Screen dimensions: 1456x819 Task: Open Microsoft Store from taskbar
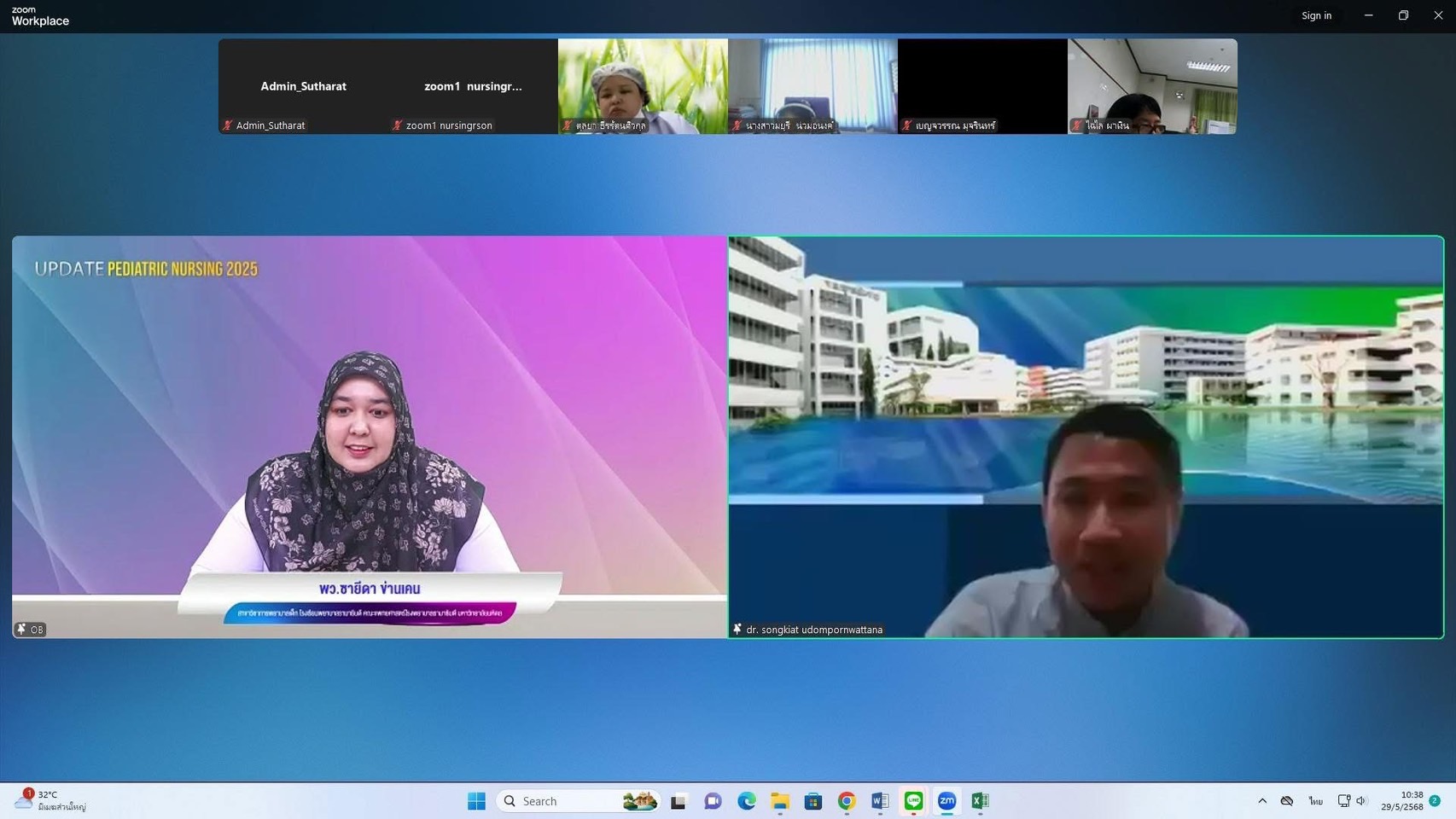click(813, 801)
